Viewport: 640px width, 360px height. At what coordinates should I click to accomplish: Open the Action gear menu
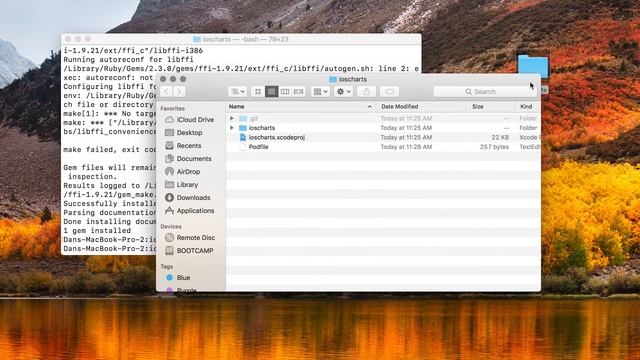(343, 91)
